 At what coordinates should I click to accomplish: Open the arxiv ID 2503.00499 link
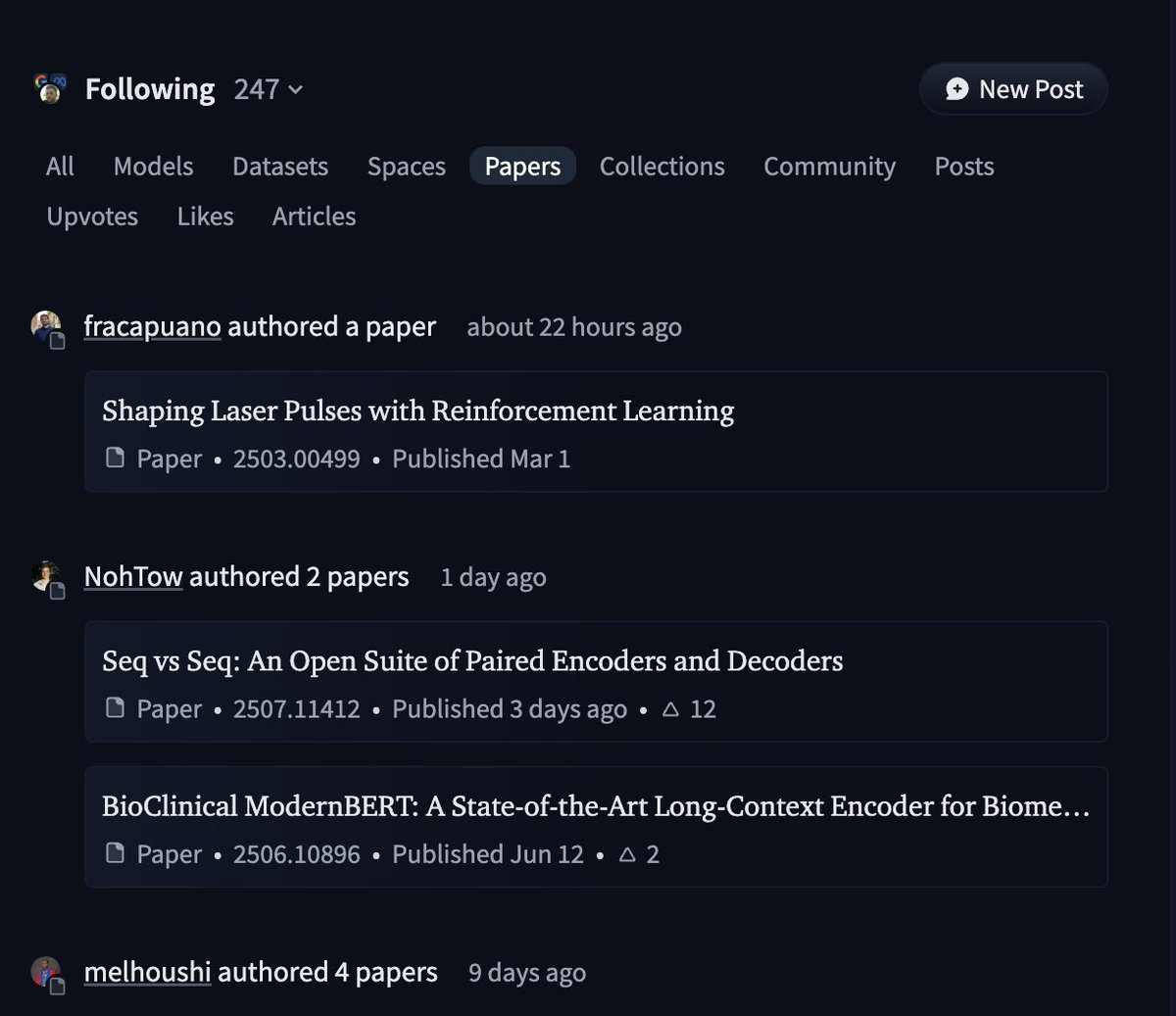pos(297,458)
